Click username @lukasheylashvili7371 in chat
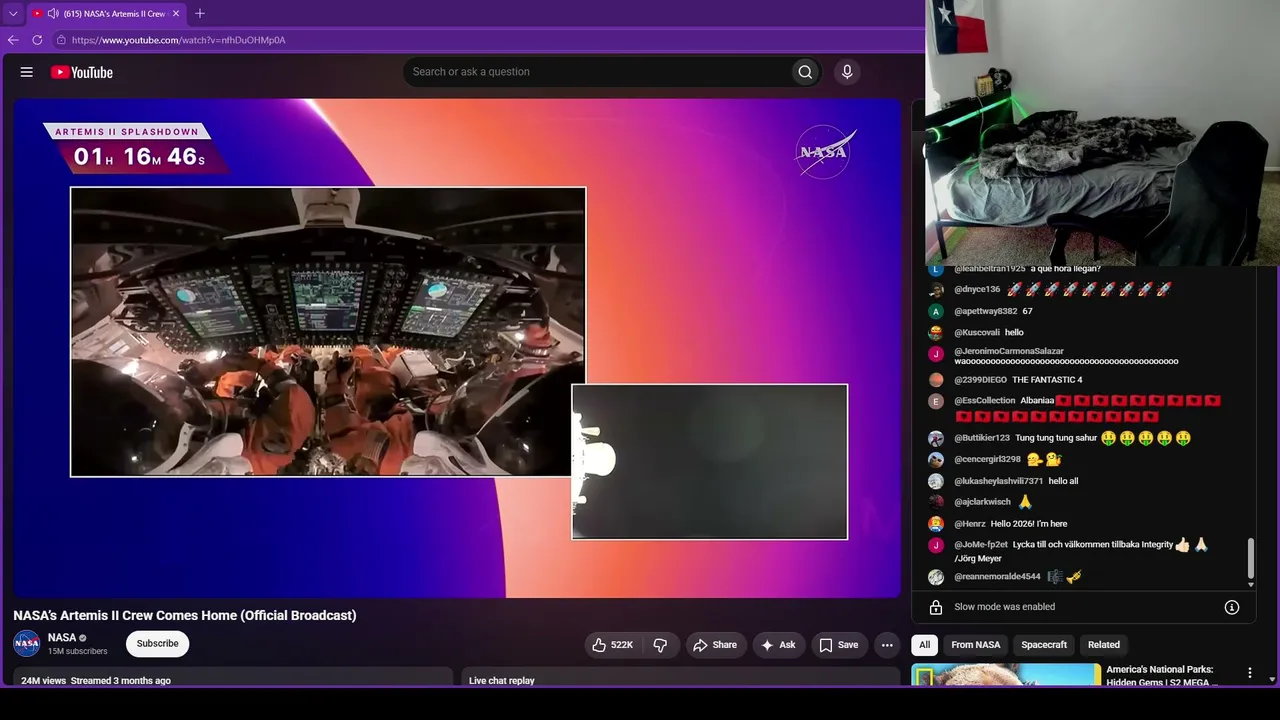This screenshot has height=720, width=1280. tap(998, 481)
